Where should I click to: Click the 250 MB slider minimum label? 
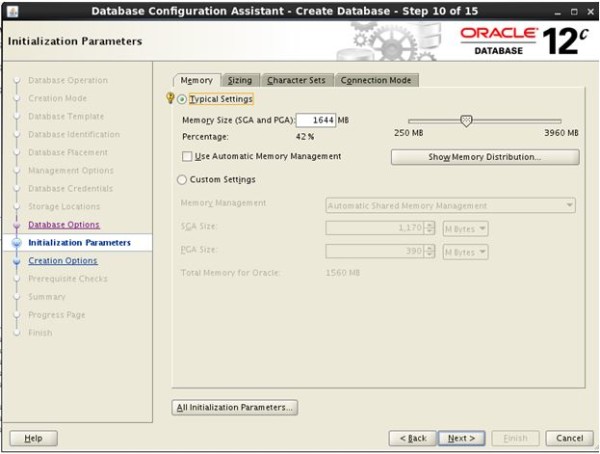tap(409, 133)
